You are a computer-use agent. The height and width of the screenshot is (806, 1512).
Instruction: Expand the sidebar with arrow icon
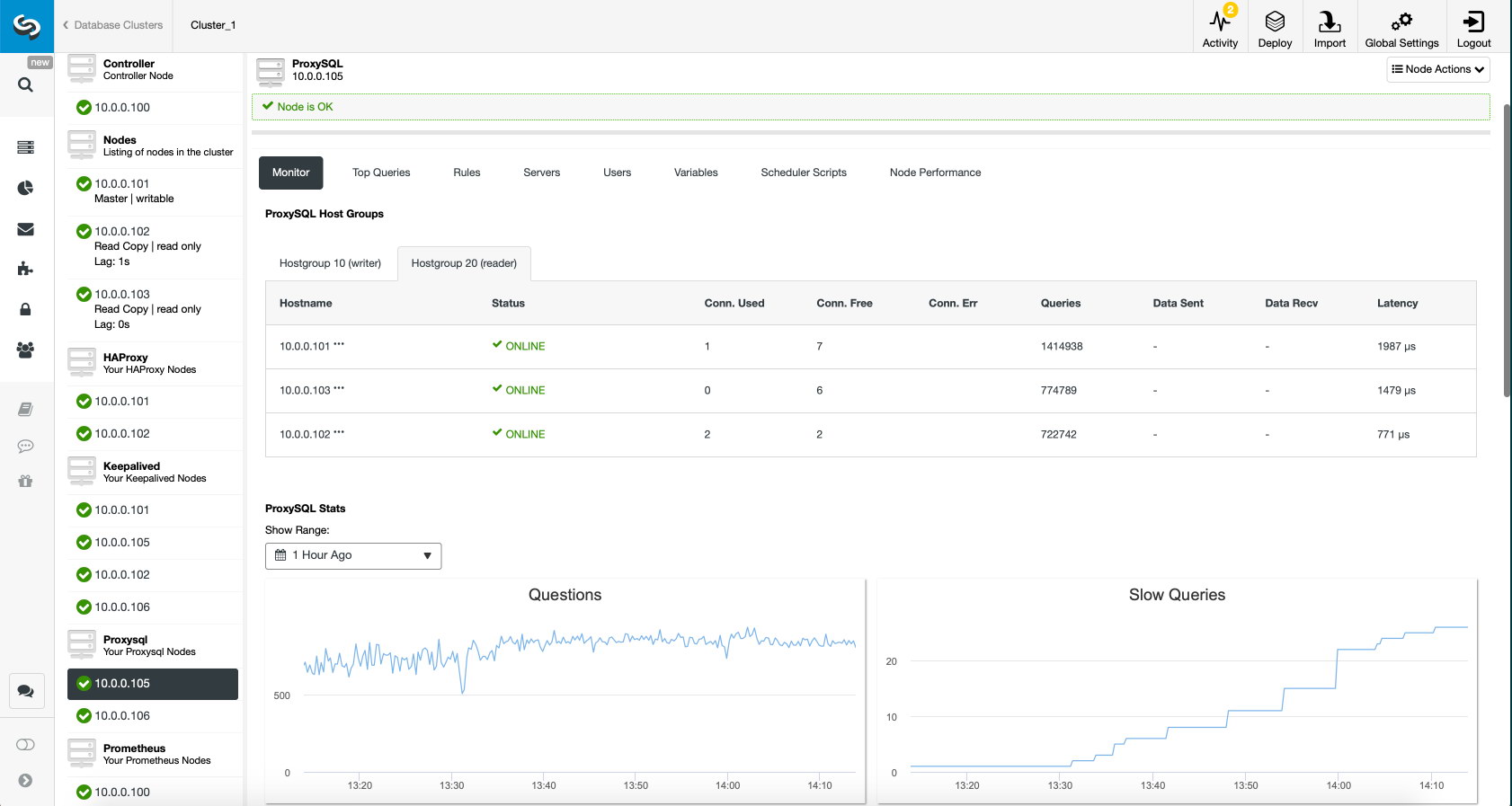25,781
